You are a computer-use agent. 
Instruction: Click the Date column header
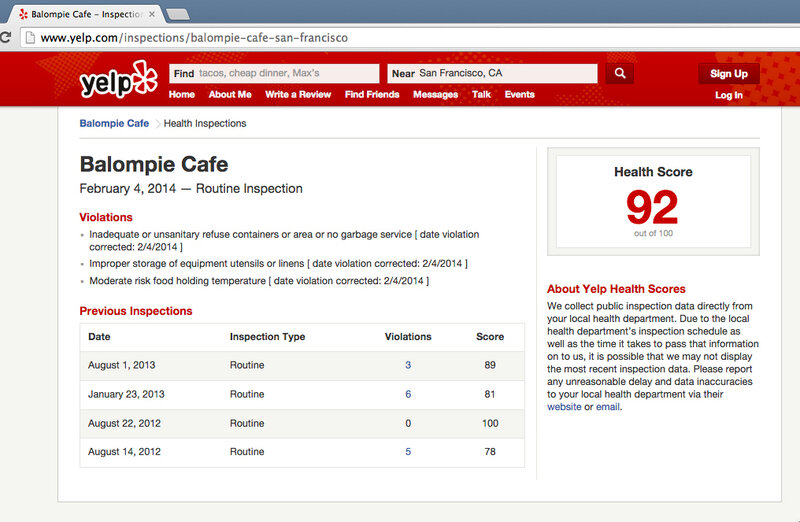[x=99, y=337]
